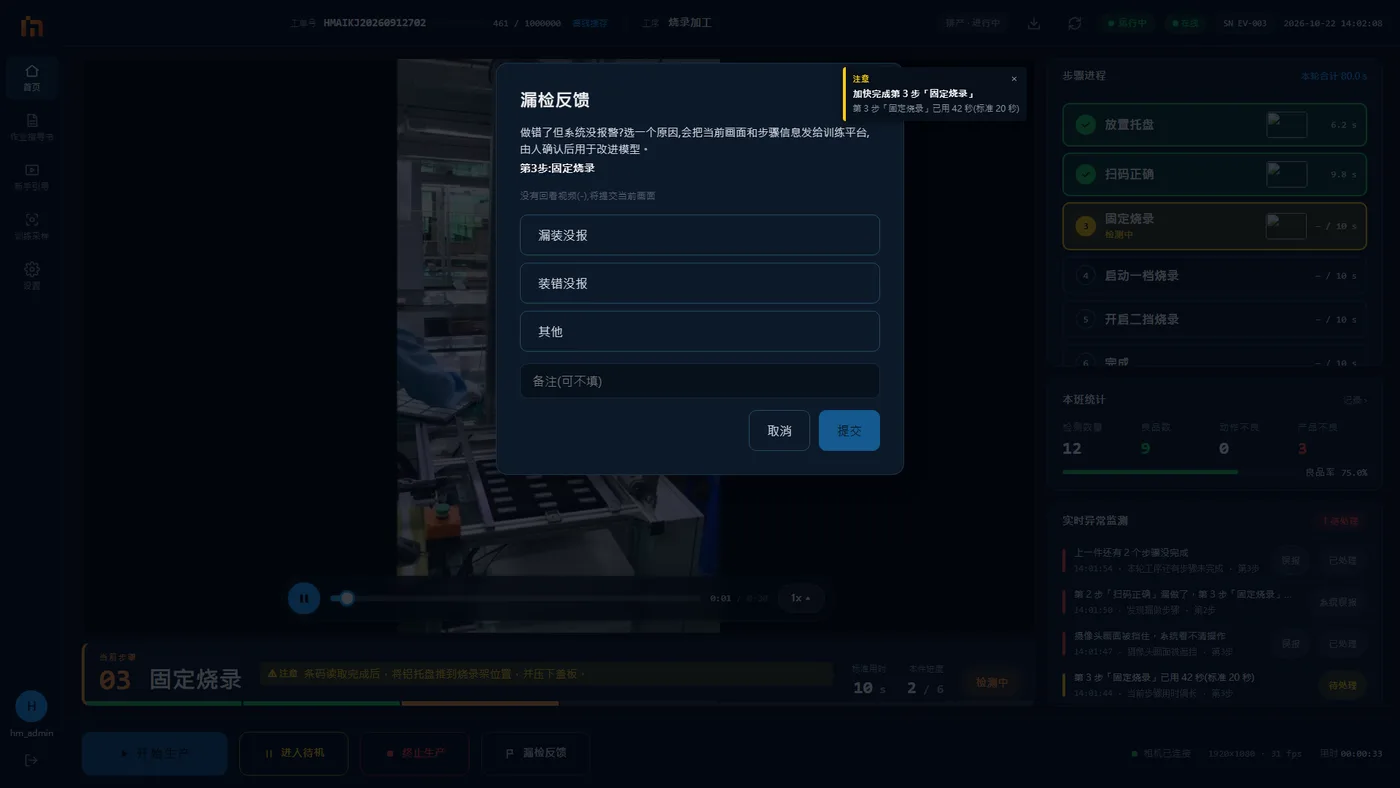
Task: Click thumbnail in 扫码正确 step row
Action: (1286, 174)
